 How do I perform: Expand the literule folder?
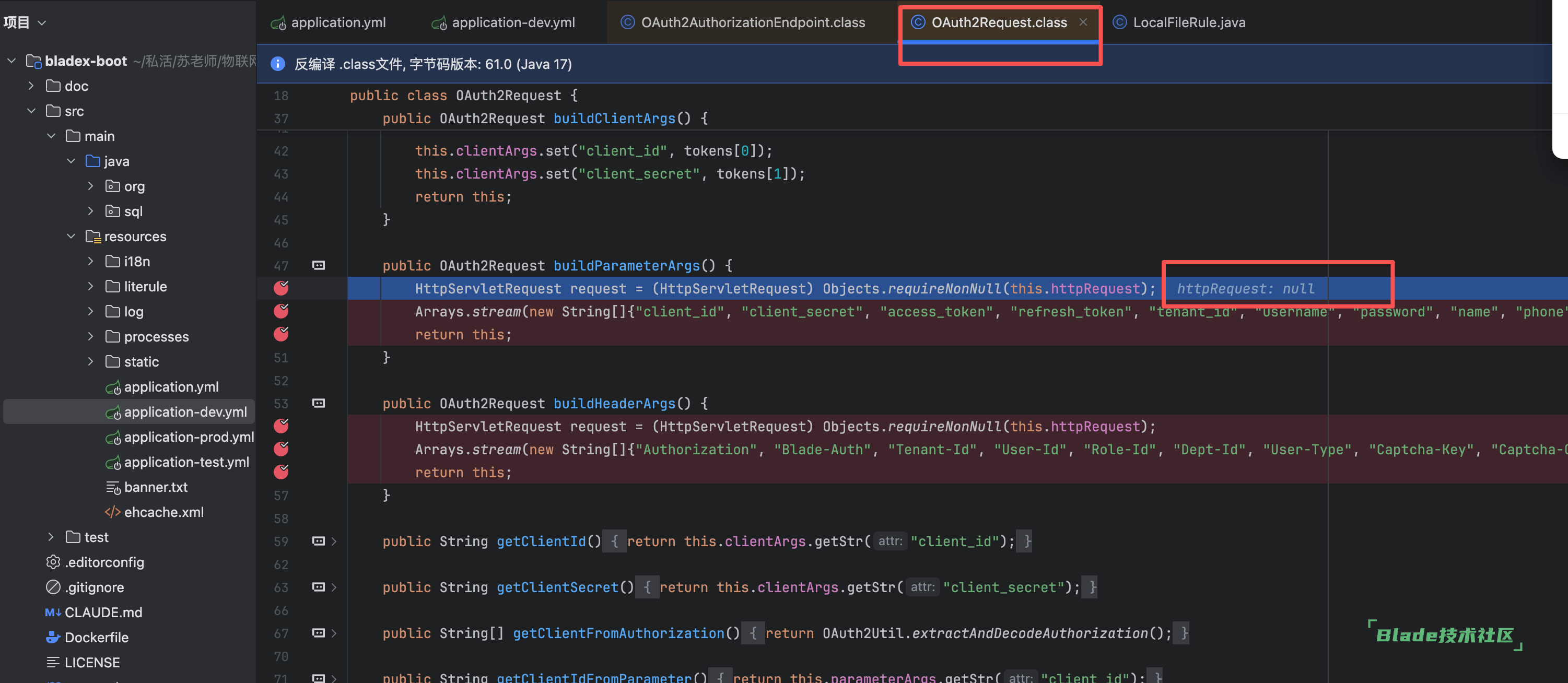91,286
